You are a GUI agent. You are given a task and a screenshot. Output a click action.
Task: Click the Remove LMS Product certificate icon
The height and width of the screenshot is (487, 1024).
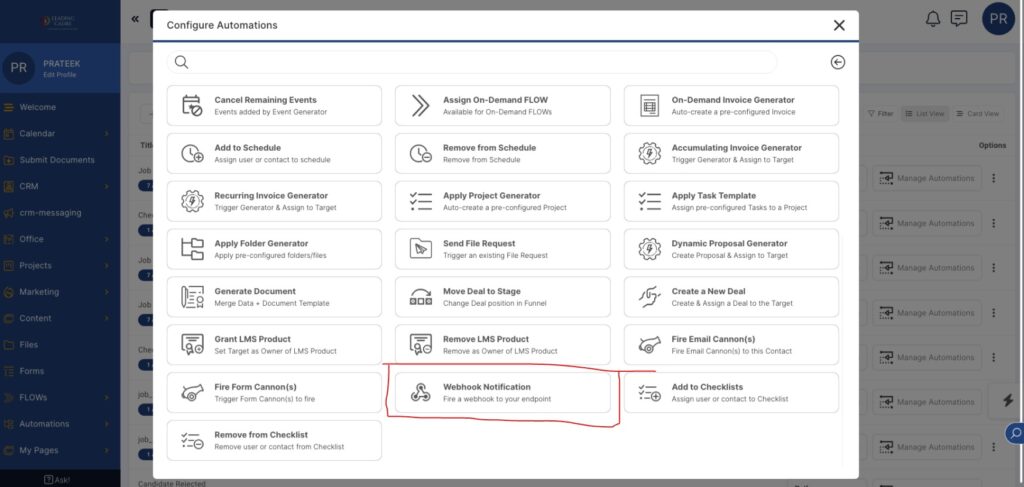coord(421,345)
